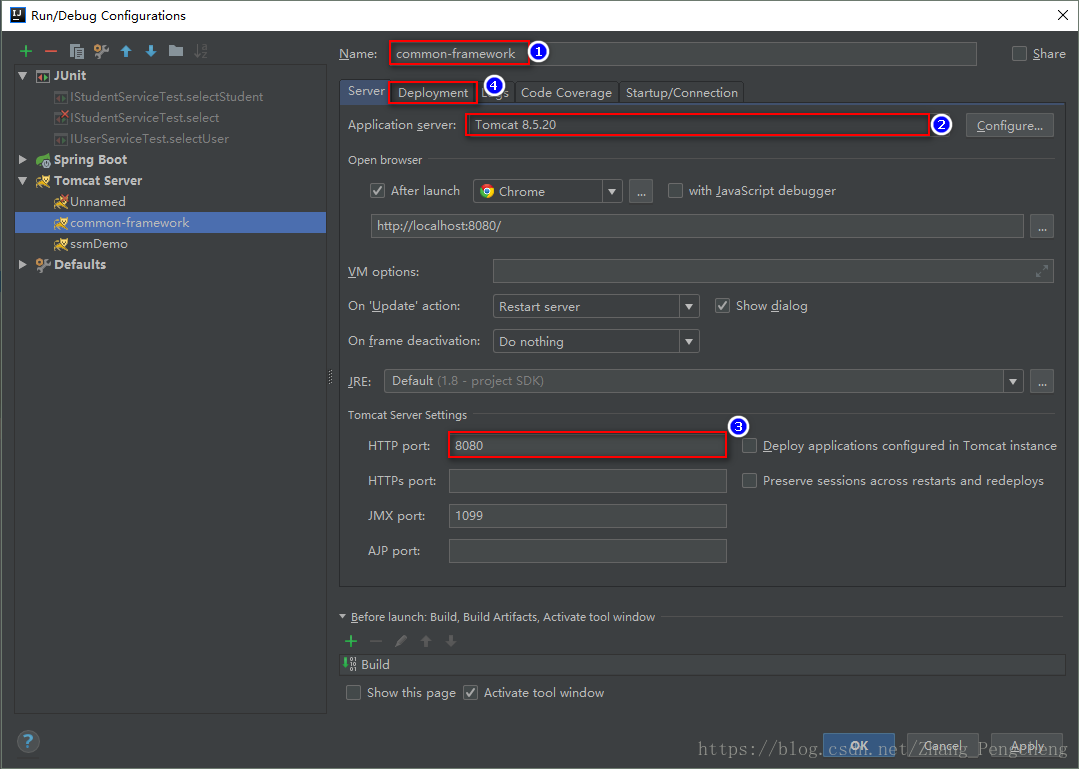Click the Configure... button
Viewport: 1079px width, 769px height.
tap(1009, 125)
